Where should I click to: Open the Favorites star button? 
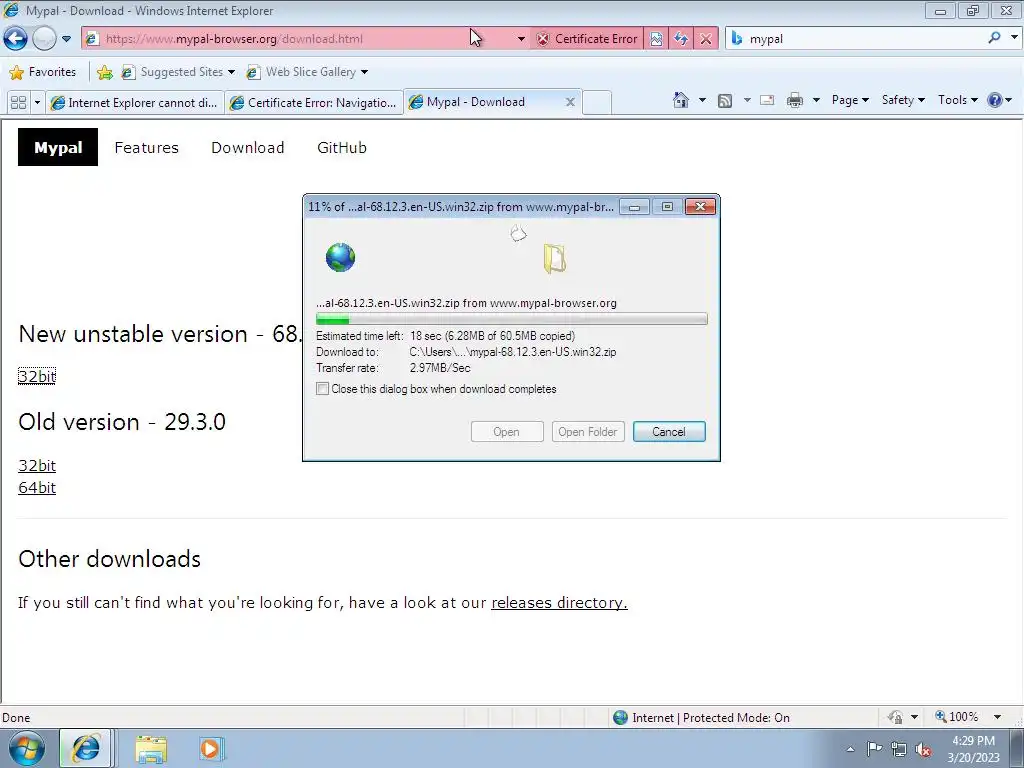43,72
